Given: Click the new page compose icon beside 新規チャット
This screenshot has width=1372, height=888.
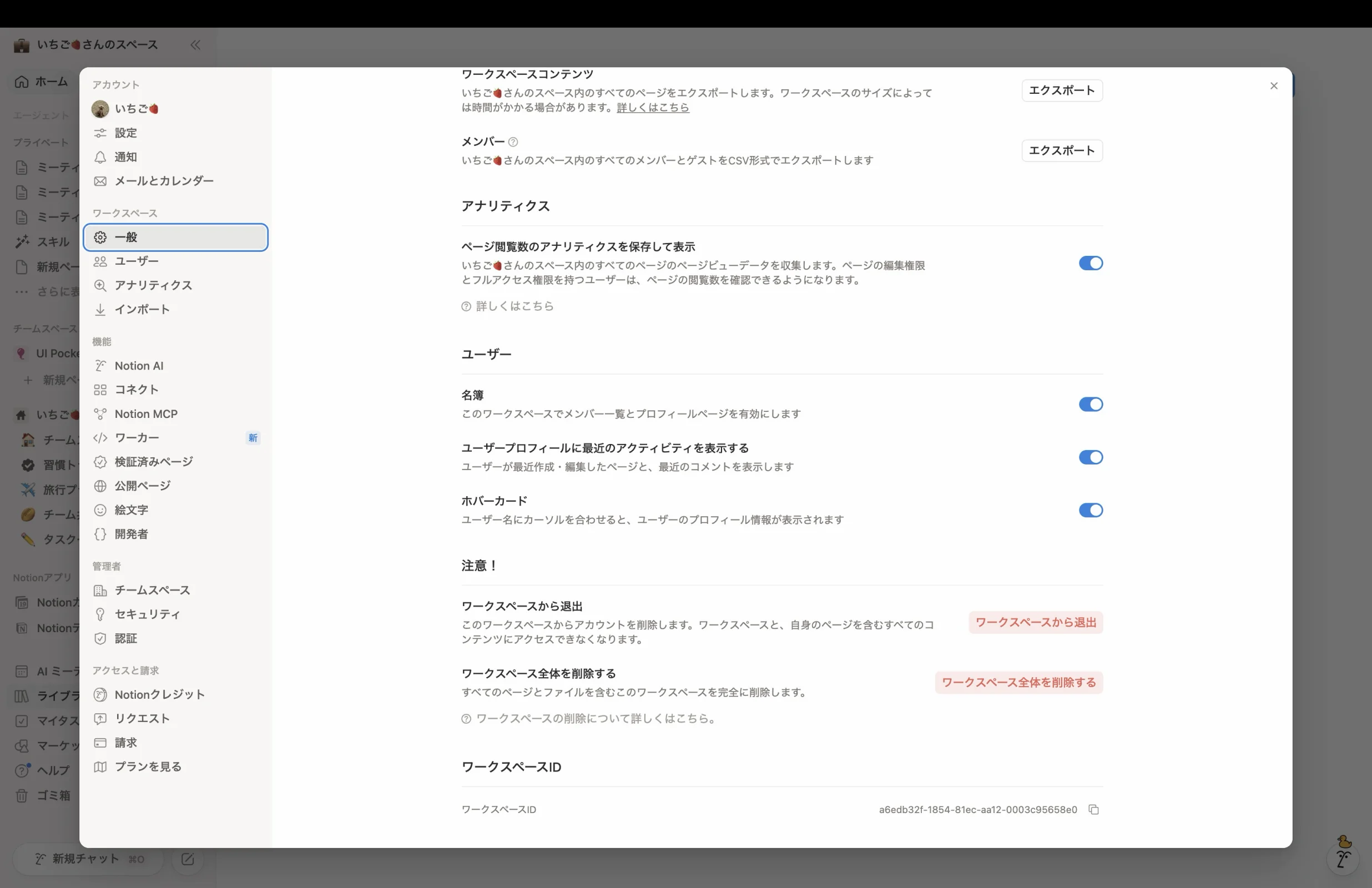Looking at the screenshot, I should (188, 859).
